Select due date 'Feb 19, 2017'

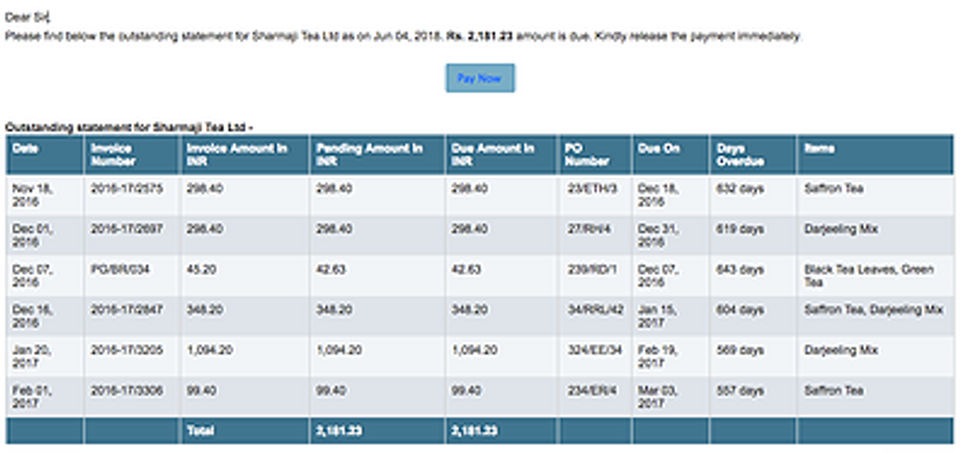pos(658,357)
